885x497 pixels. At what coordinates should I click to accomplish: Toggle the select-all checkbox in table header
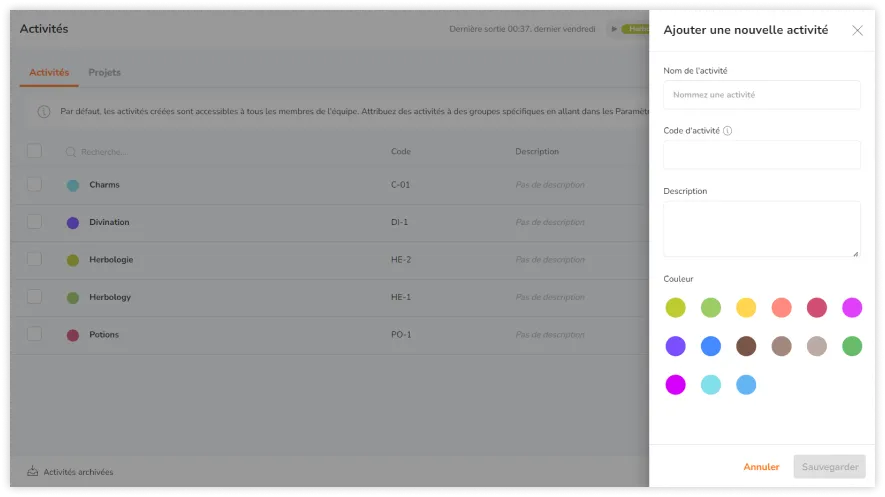tap(35, 151)
